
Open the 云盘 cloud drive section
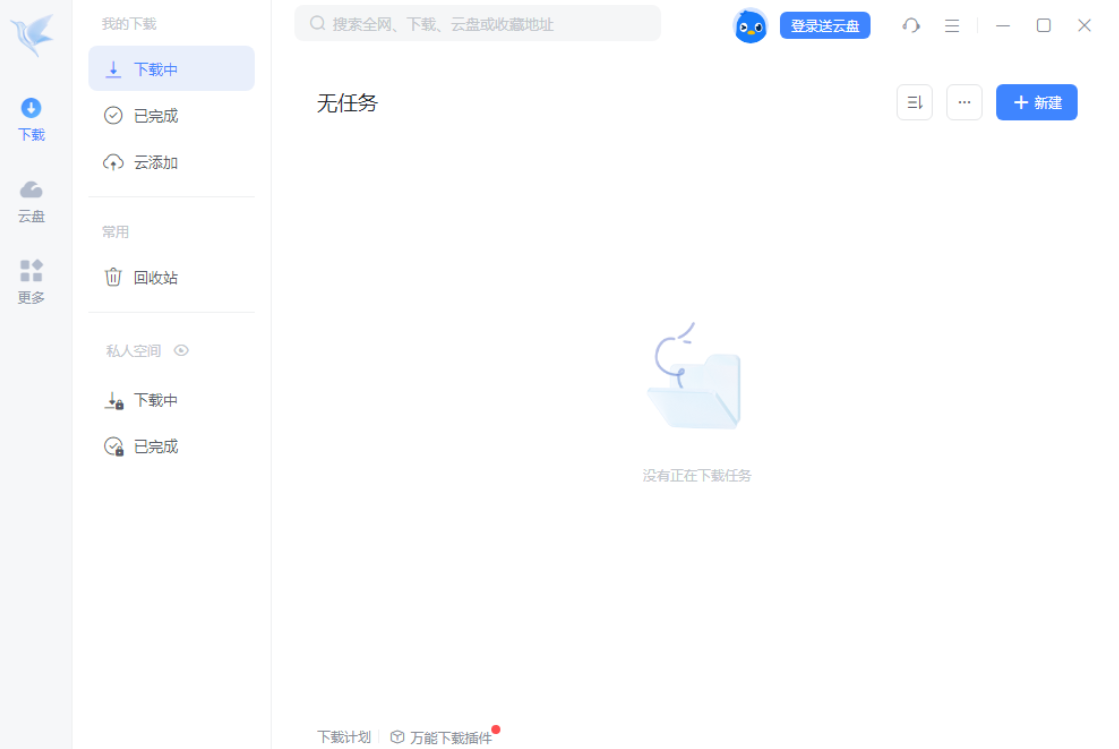point(31,201)
